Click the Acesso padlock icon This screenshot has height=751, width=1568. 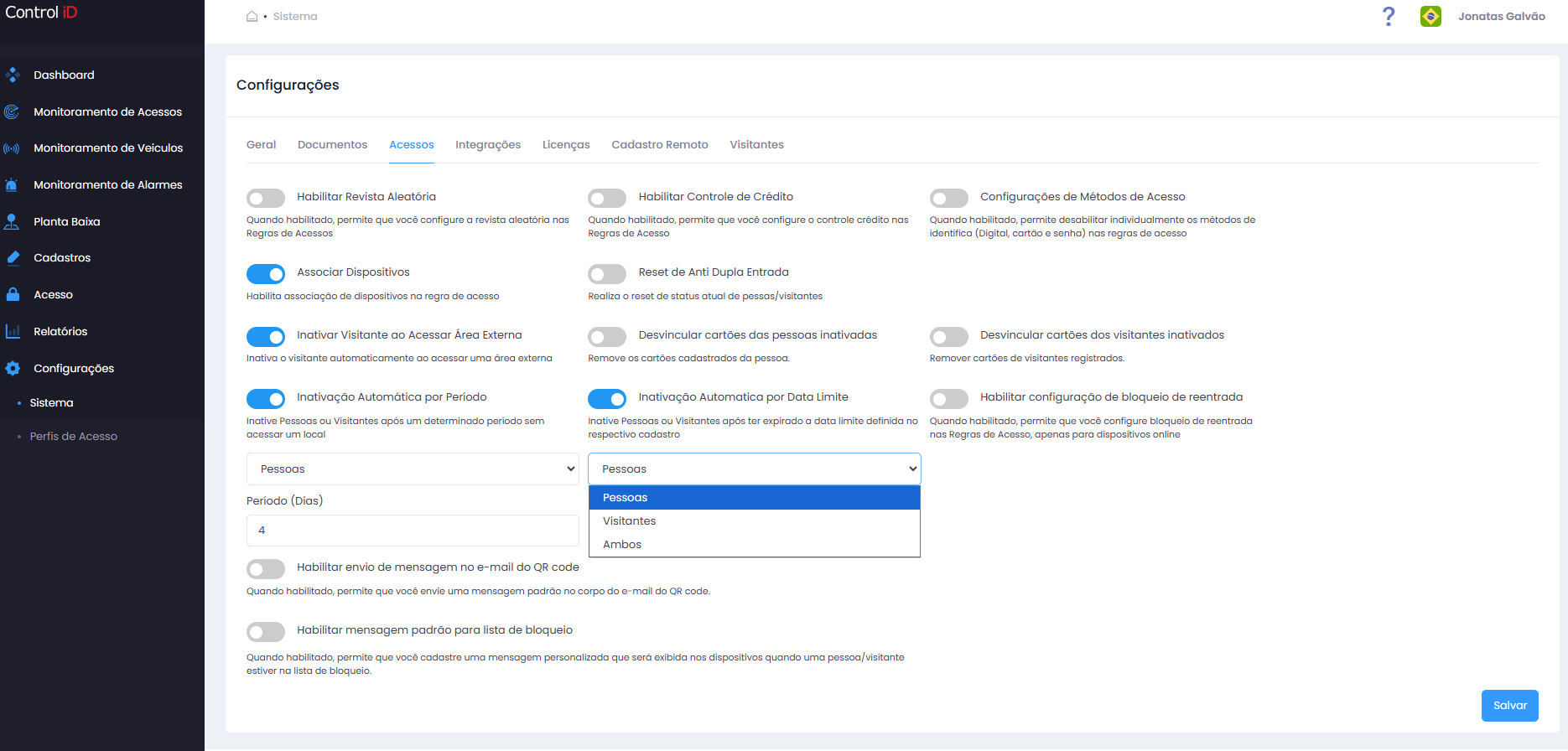[x=13, y=295]
